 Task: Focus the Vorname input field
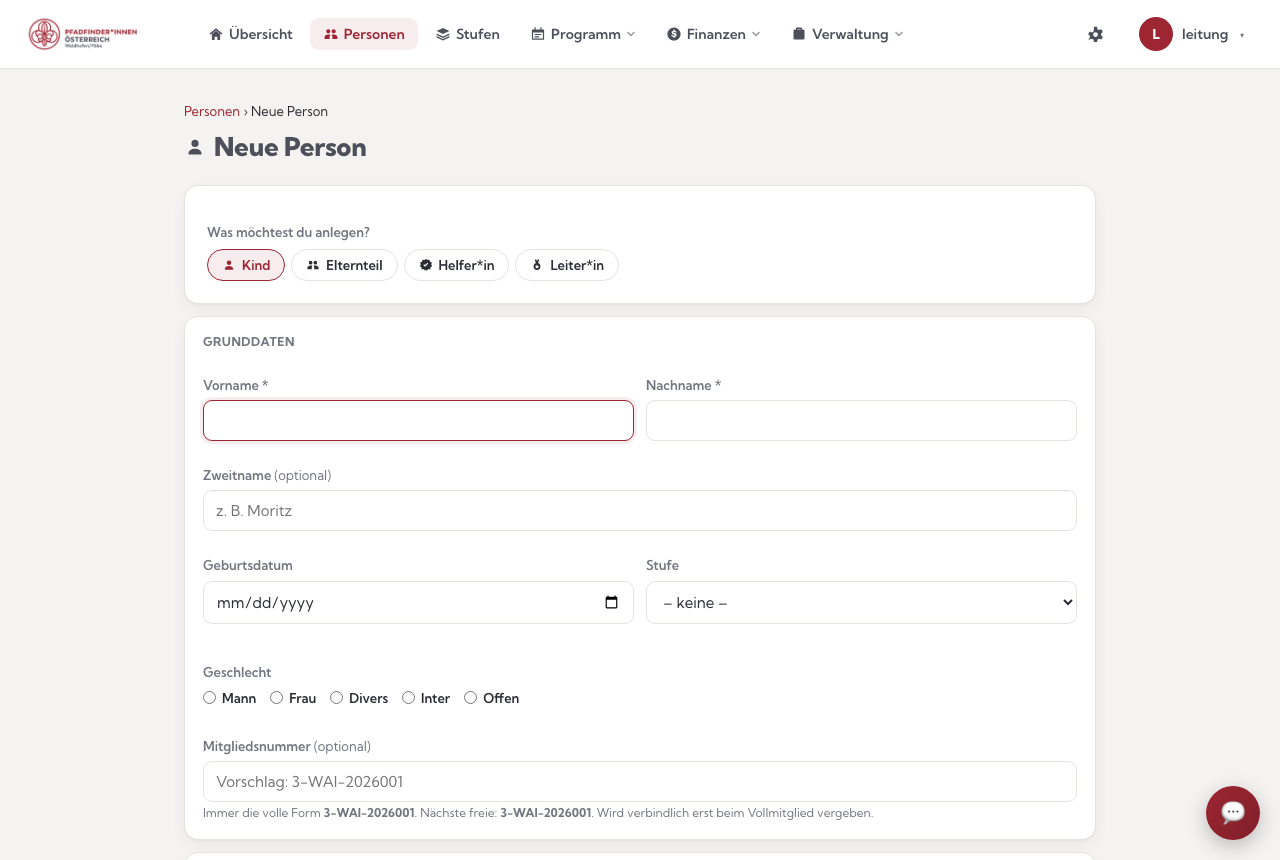point(418,420)
